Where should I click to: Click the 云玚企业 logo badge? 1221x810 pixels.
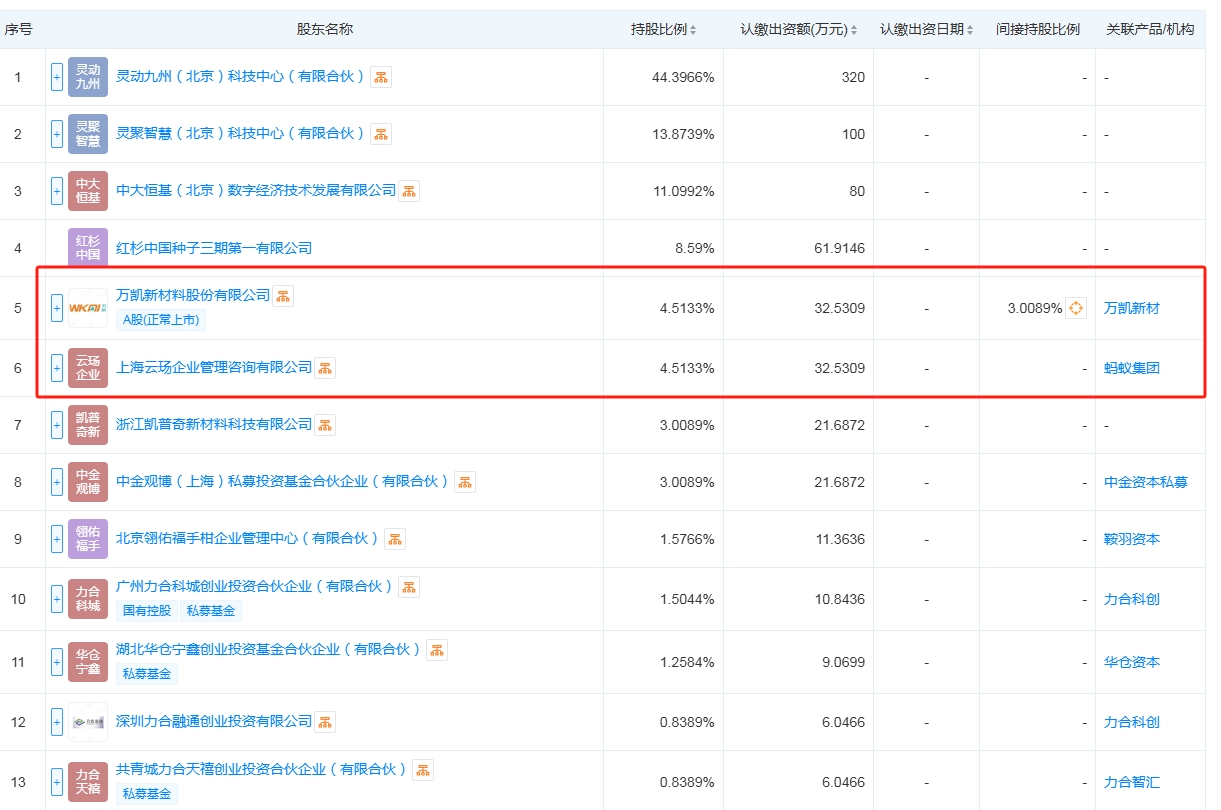click(x=88, y=368)
